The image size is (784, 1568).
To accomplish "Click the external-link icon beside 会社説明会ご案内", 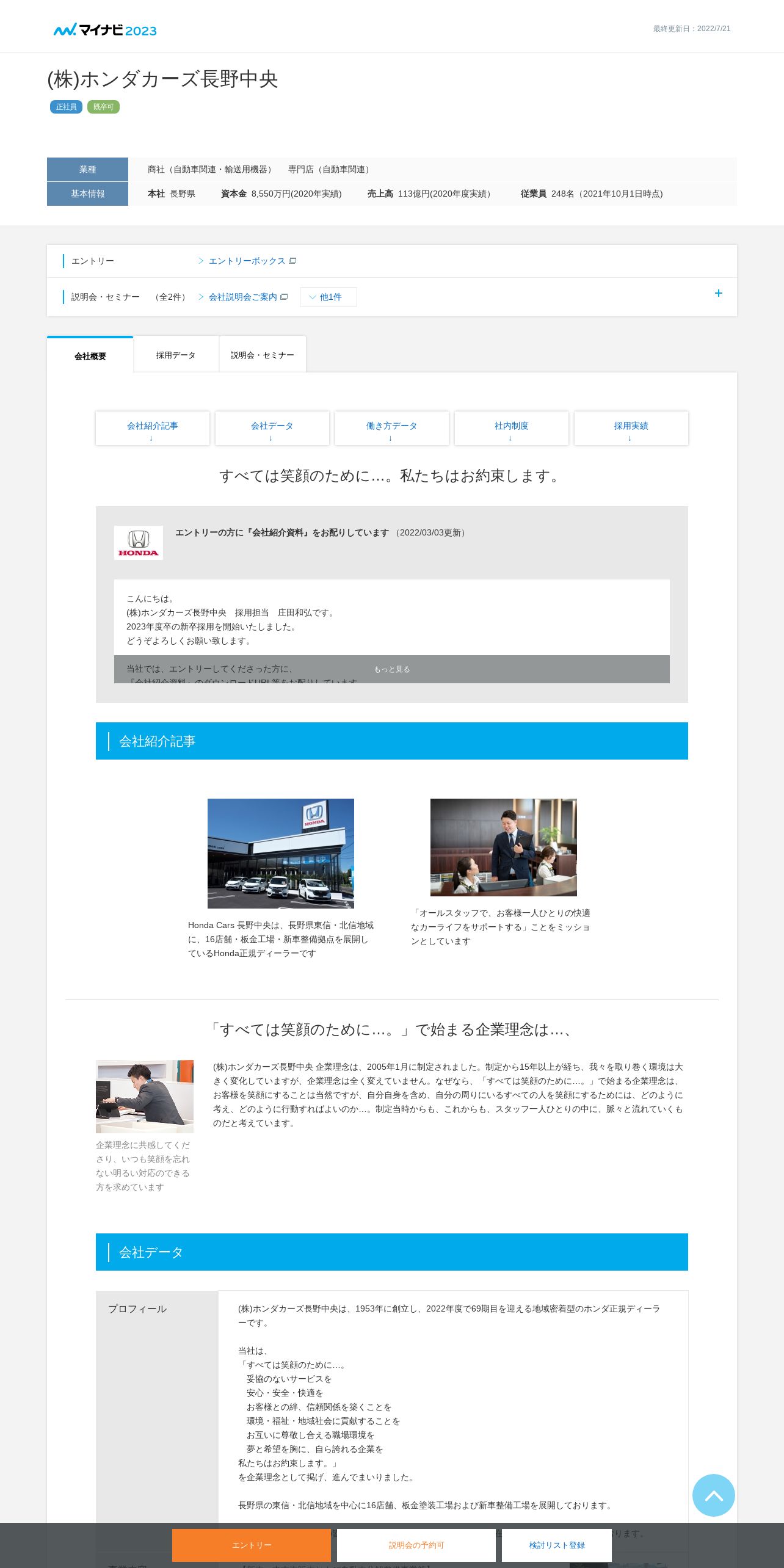I will (284, 297).
